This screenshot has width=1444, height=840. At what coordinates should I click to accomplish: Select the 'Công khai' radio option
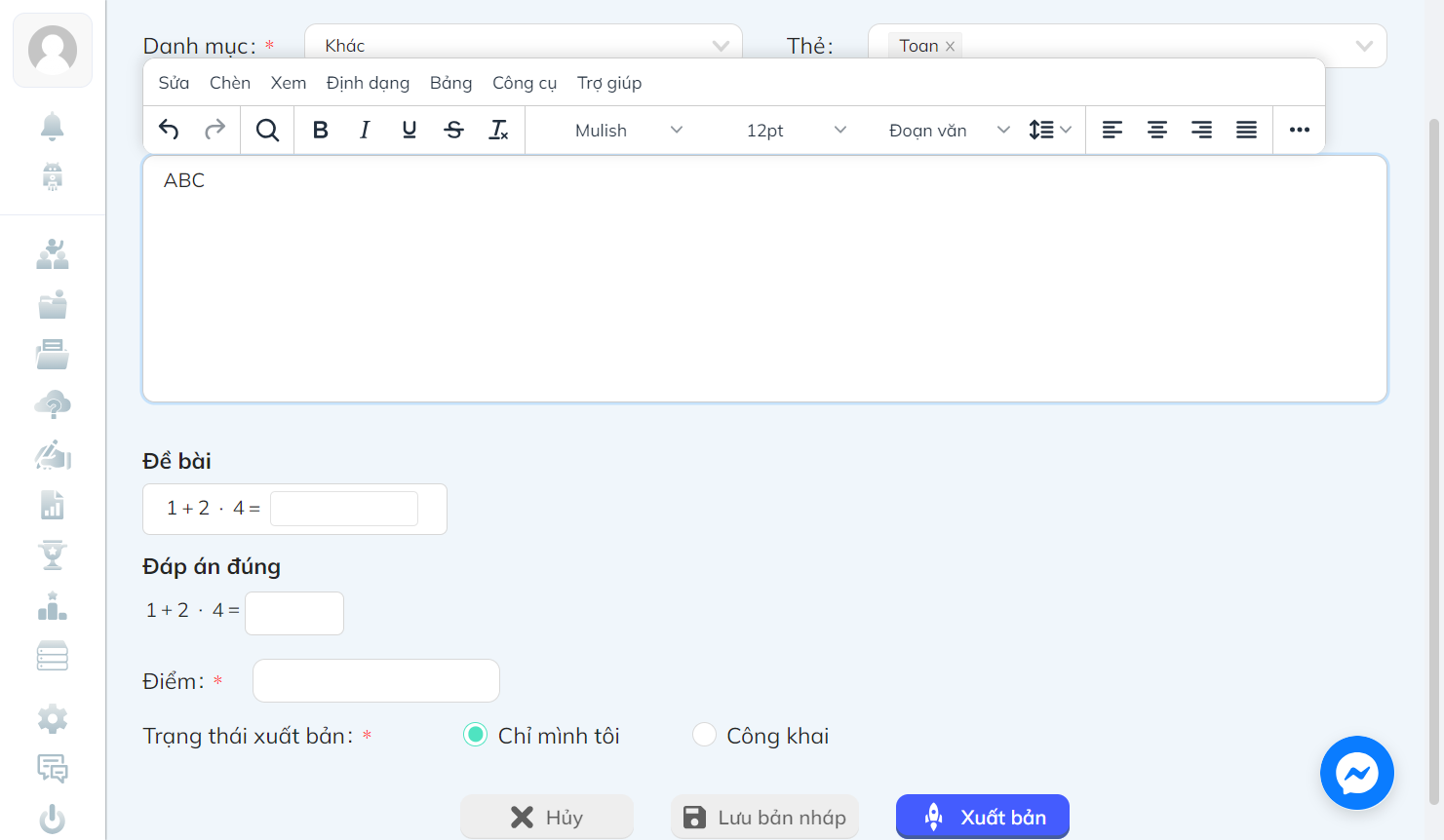click(704, 735)
